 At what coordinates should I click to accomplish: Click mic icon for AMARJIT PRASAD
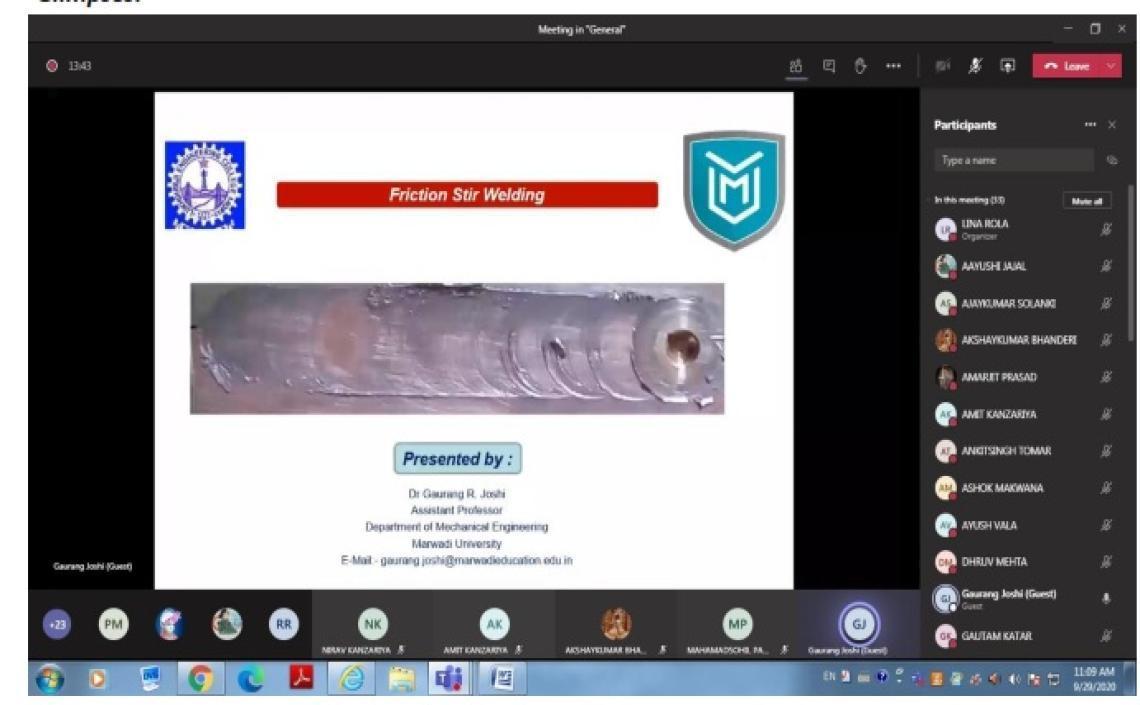[x=1106, y=377]
